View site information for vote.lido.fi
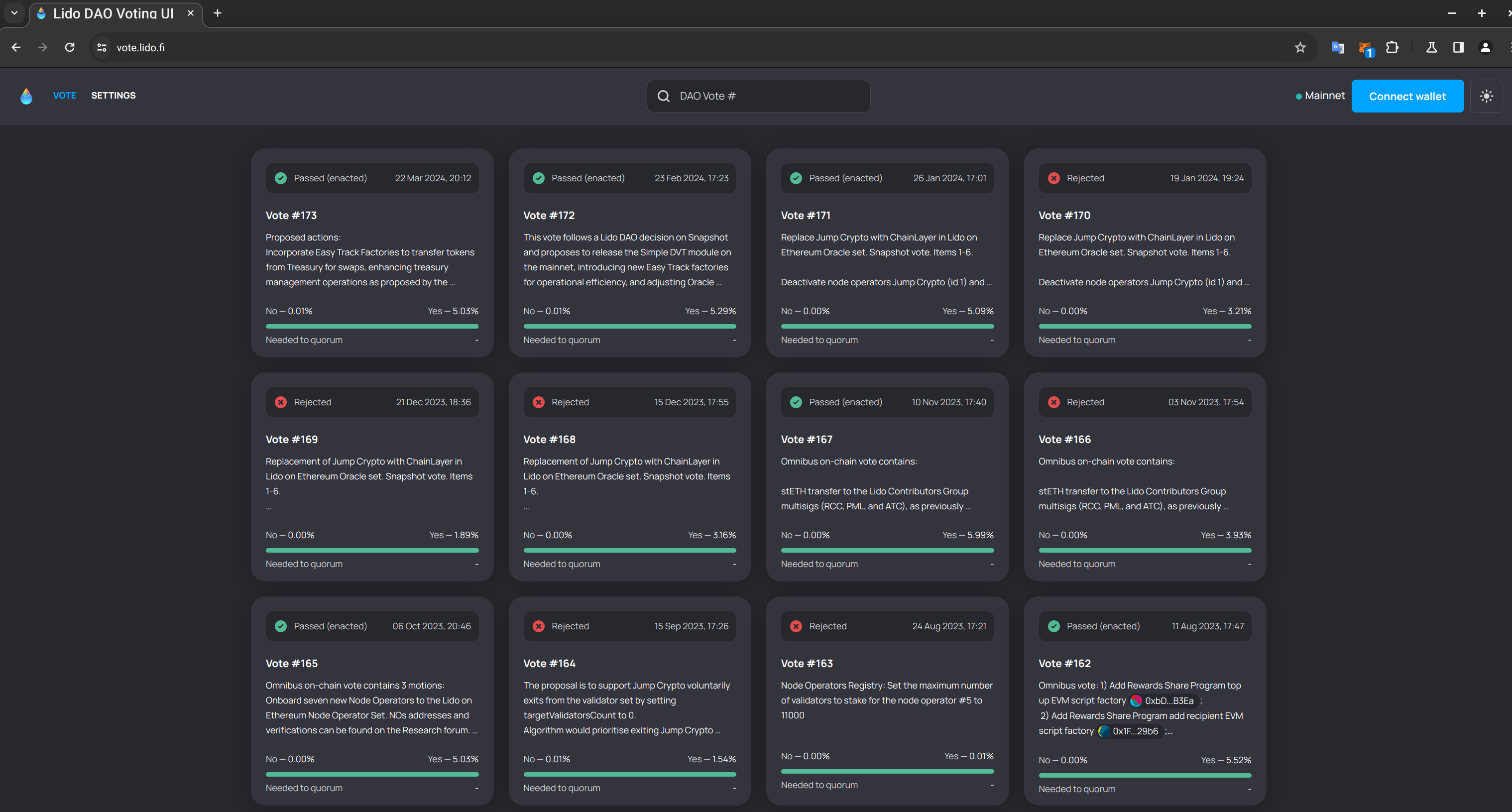1512x812 pixels. (x=102, y=48)
